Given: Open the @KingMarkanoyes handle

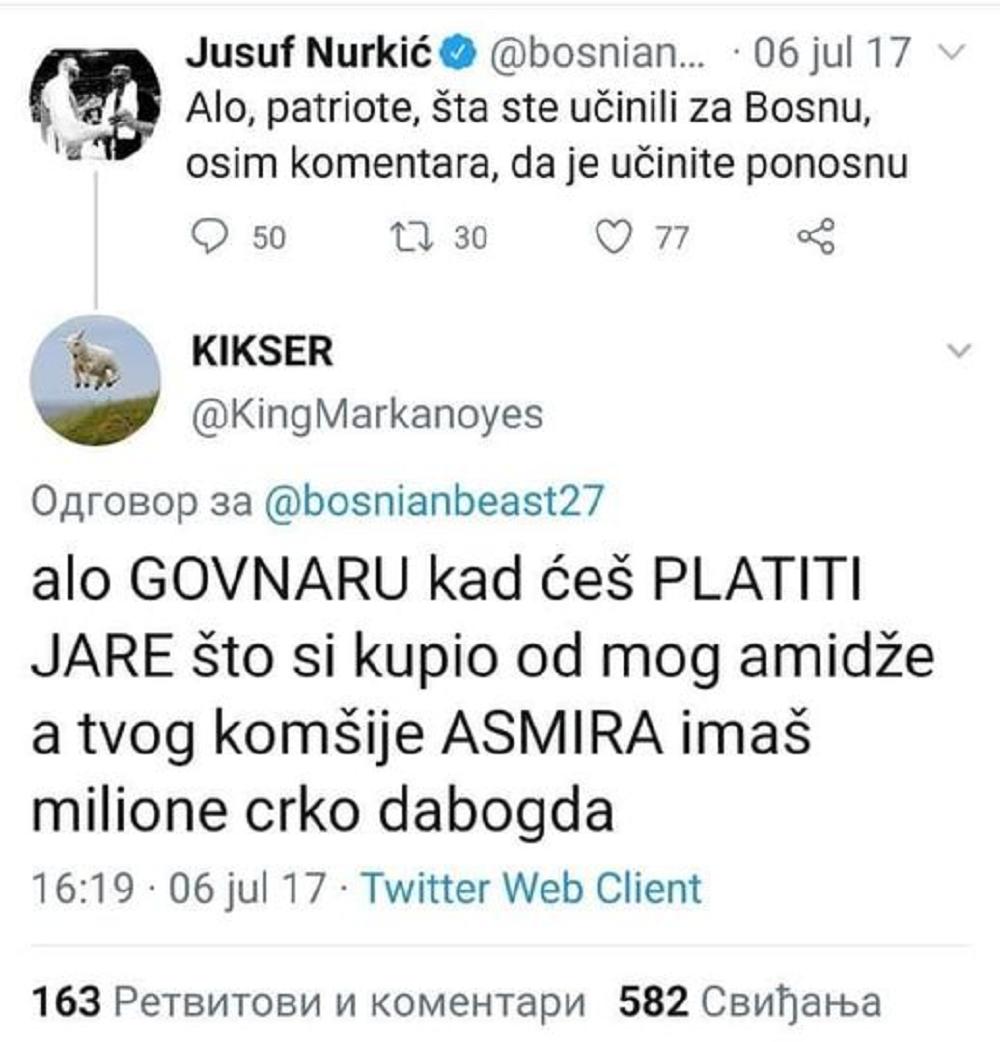Looking at the screenshot, I should pyautogui.click(x=367, y=415).
